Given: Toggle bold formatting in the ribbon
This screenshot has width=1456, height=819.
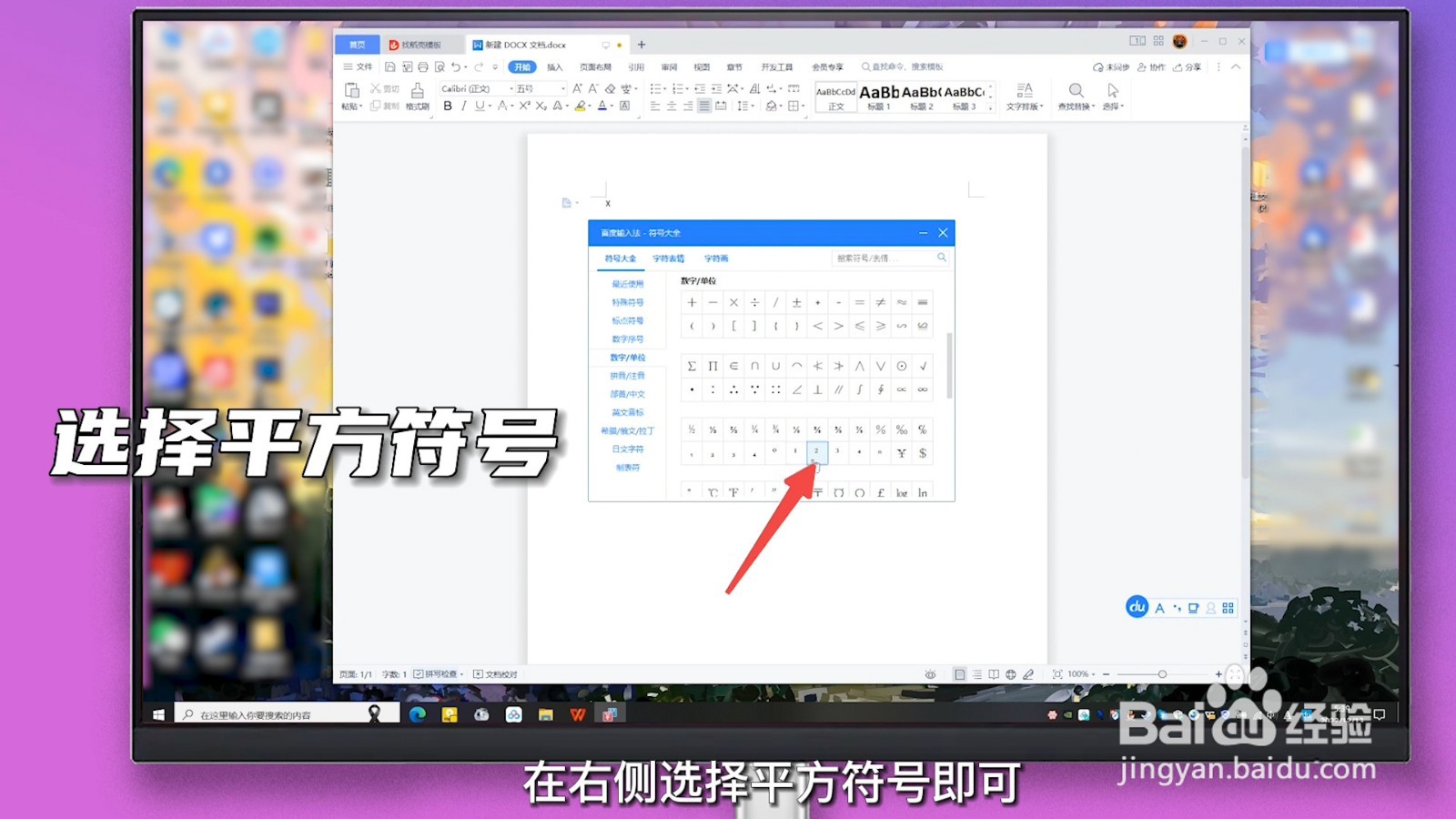Looking at the screenshot, I should tap(447, 106).
